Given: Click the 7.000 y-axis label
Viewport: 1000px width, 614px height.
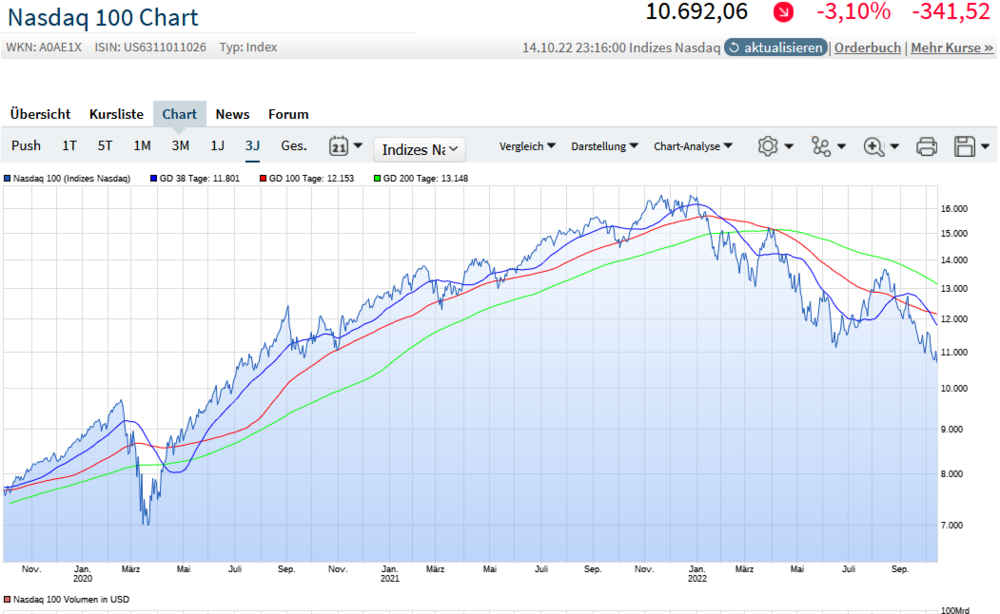Looking at the screenshot, I should click(x=952, y=525).
